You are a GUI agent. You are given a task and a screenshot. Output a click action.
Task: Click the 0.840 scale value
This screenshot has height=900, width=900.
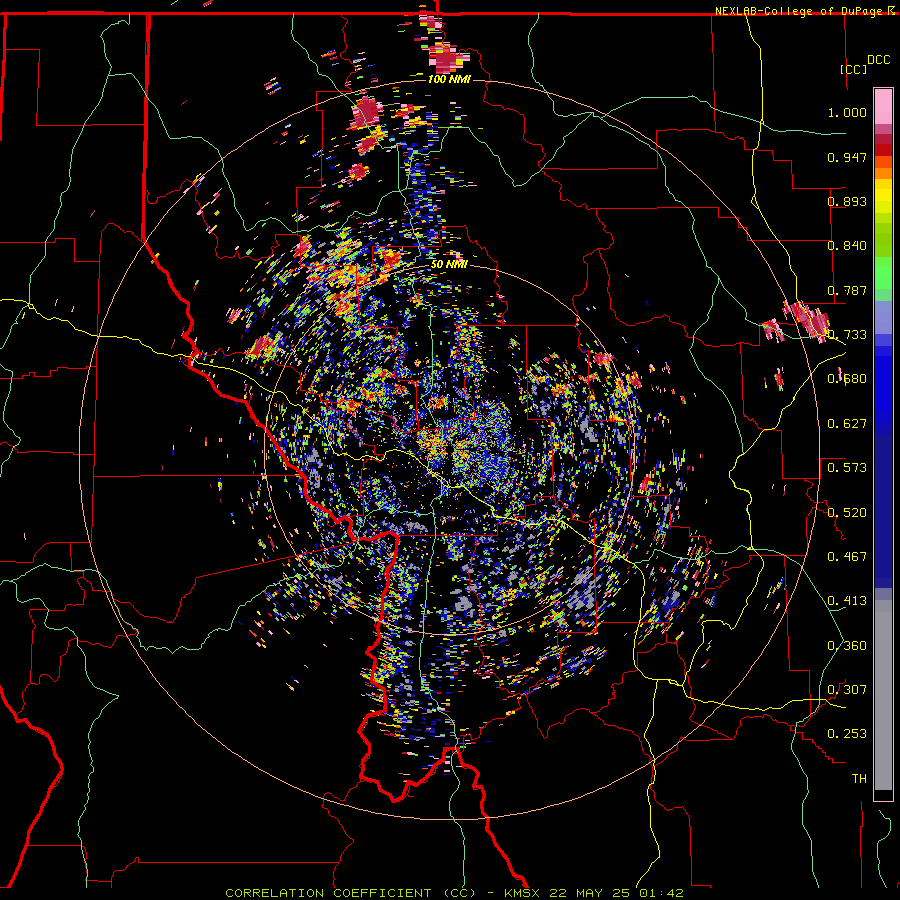coord(847,246)
